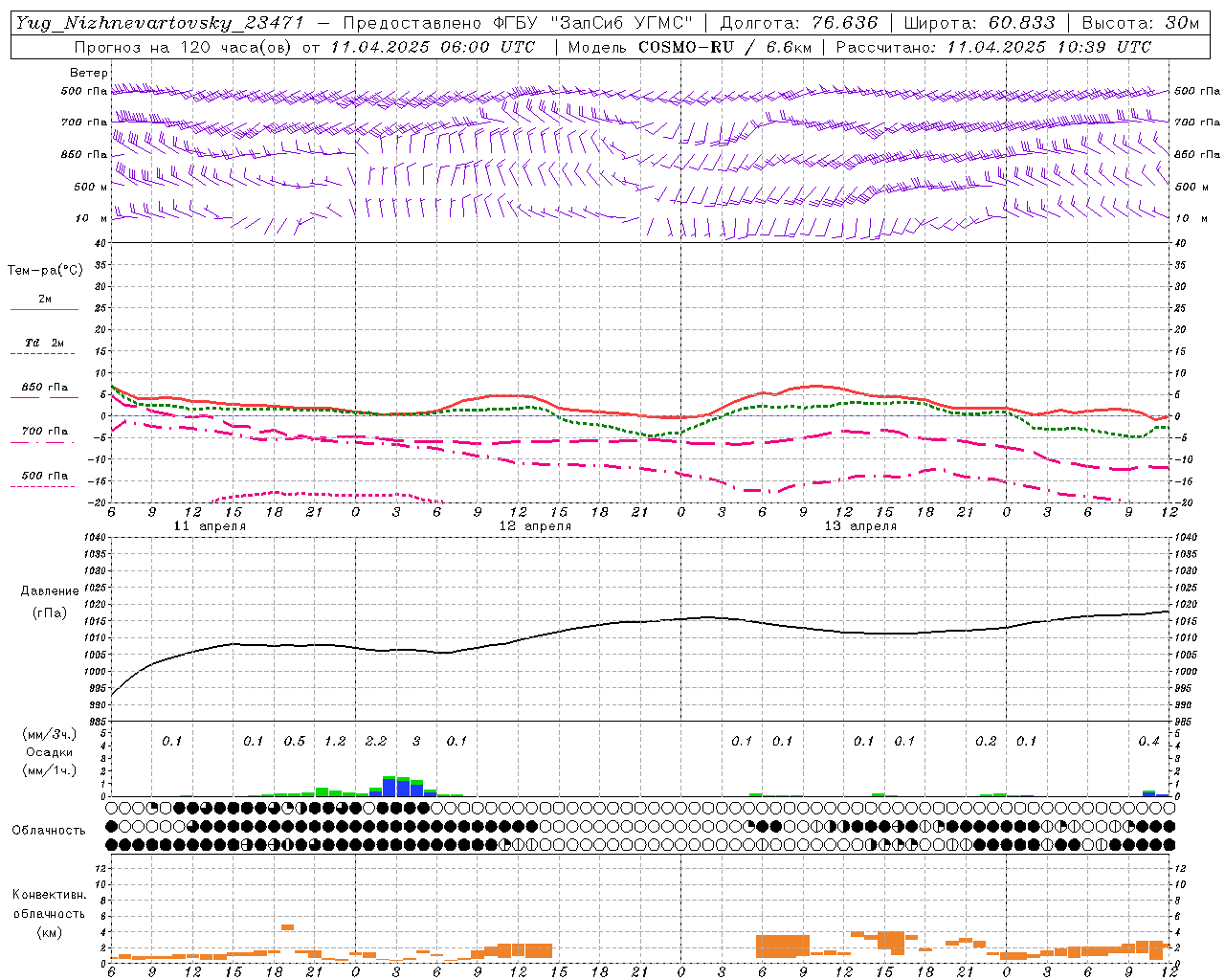1225x980 pixels.
Task: Click the forecast start time 11.04.2025 06:00 UTC
Action: click(x=433, y=47)
